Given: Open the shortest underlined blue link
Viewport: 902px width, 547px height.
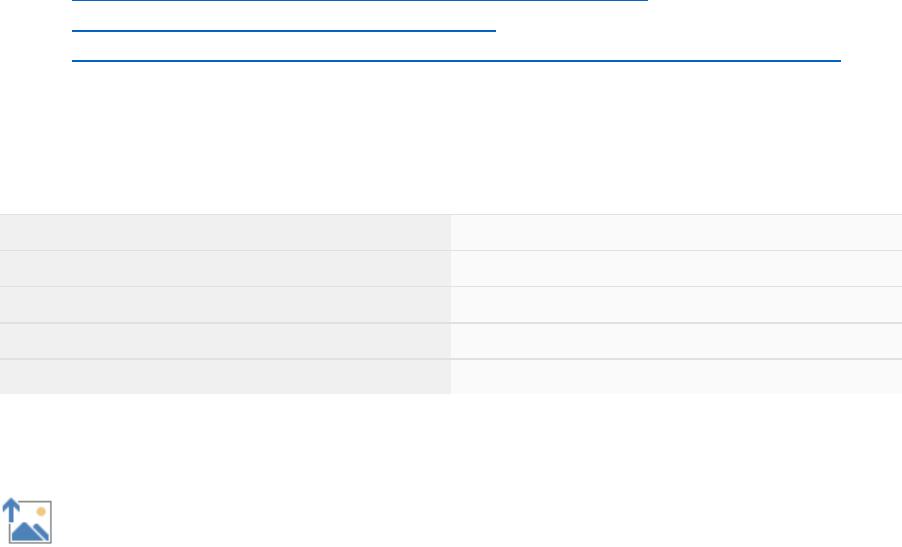Looking at the screenshot, I should click(284, 30).
